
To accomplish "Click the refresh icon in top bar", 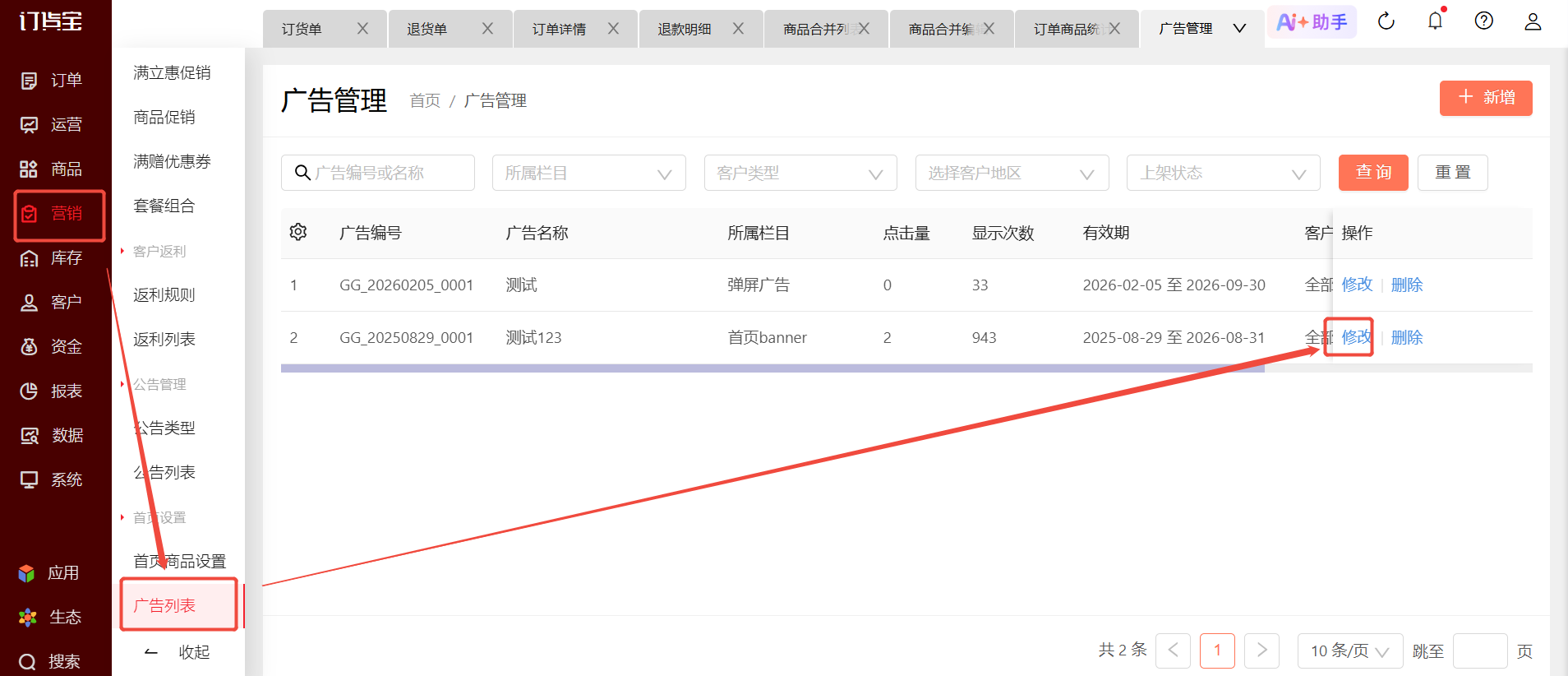I will click(1386, 21).
